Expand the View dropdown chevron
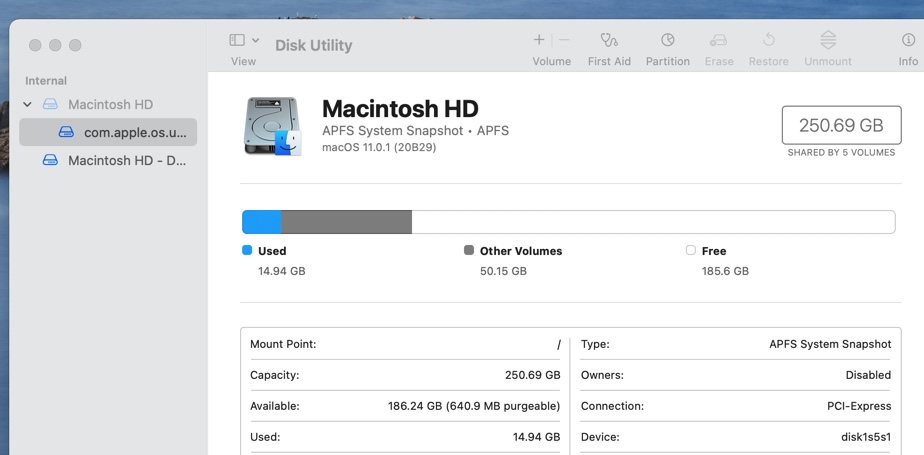The image size is (924, 455). [255, 40]
